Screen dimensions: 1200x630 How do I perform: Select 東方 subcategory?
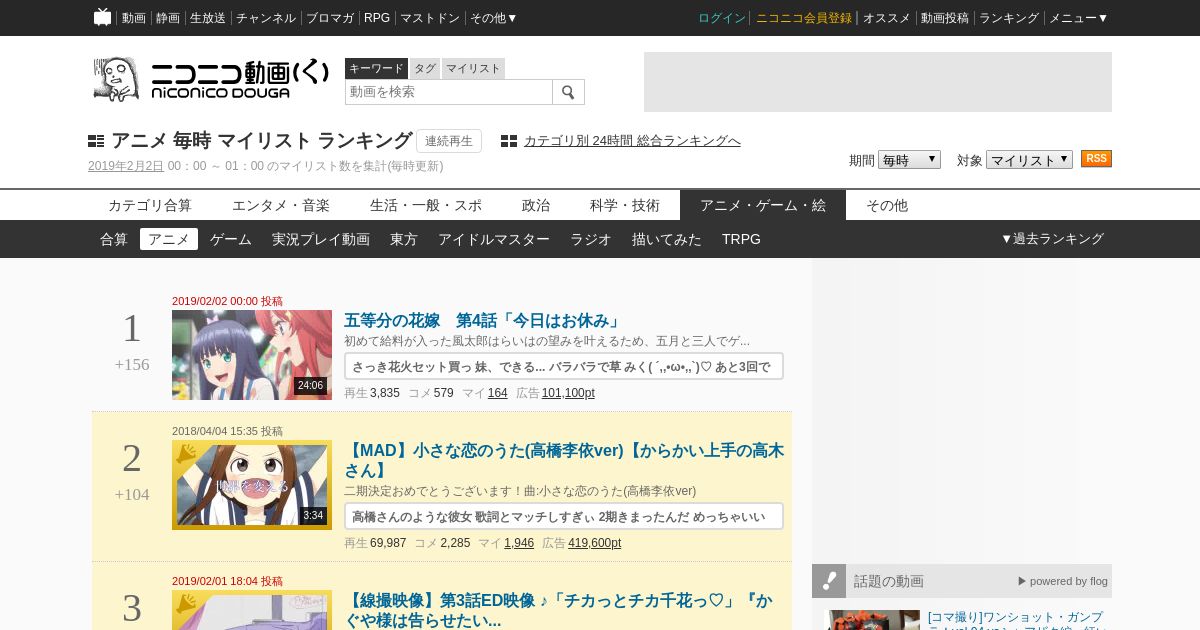click(x=404, y=239)
